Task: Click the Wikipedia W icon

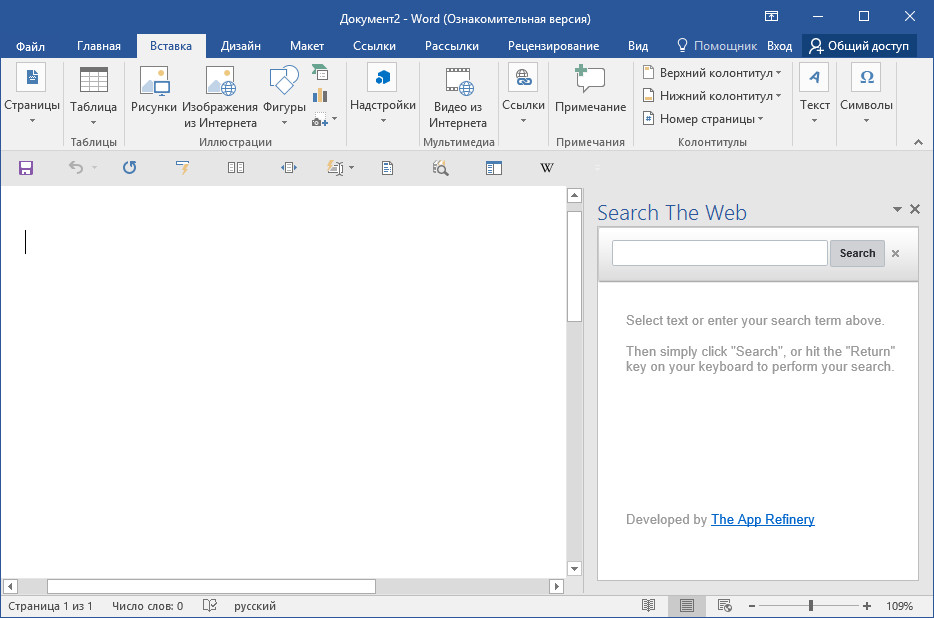Action: tap(546, 168)
